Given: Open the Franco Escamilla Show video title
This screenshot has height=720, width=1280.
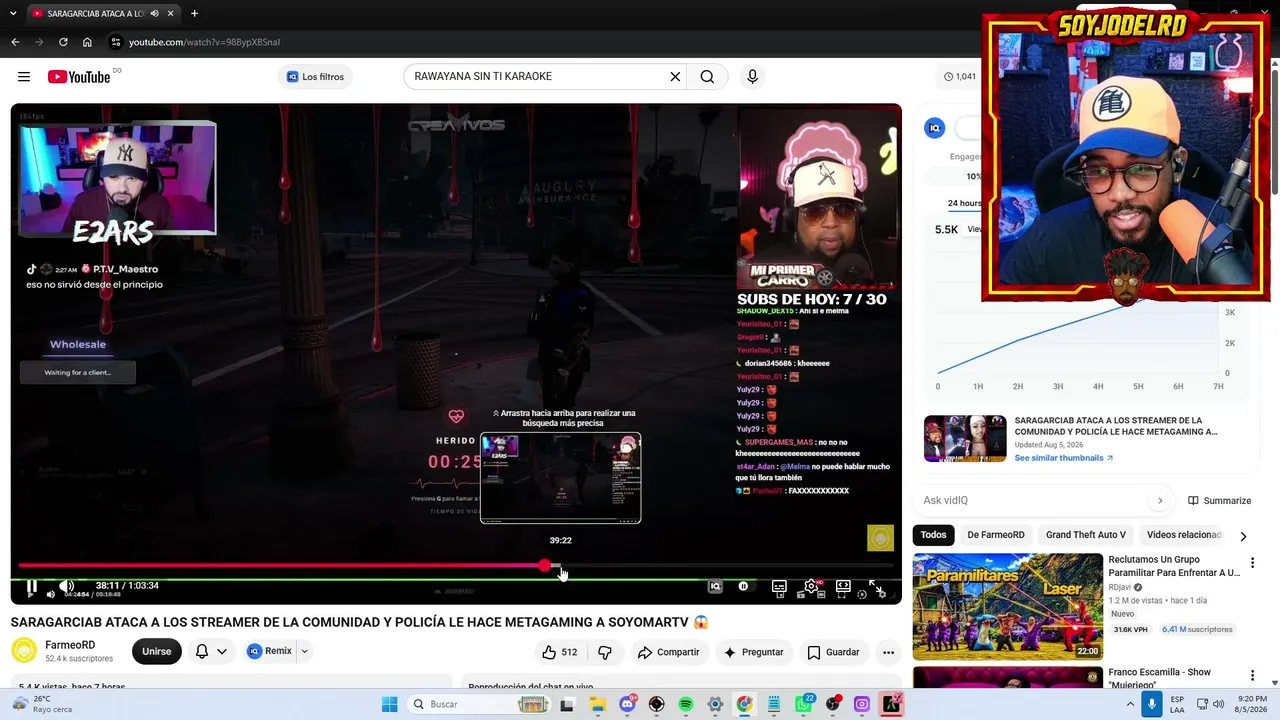Looking at the screenshot, I should click(1160, 678).
